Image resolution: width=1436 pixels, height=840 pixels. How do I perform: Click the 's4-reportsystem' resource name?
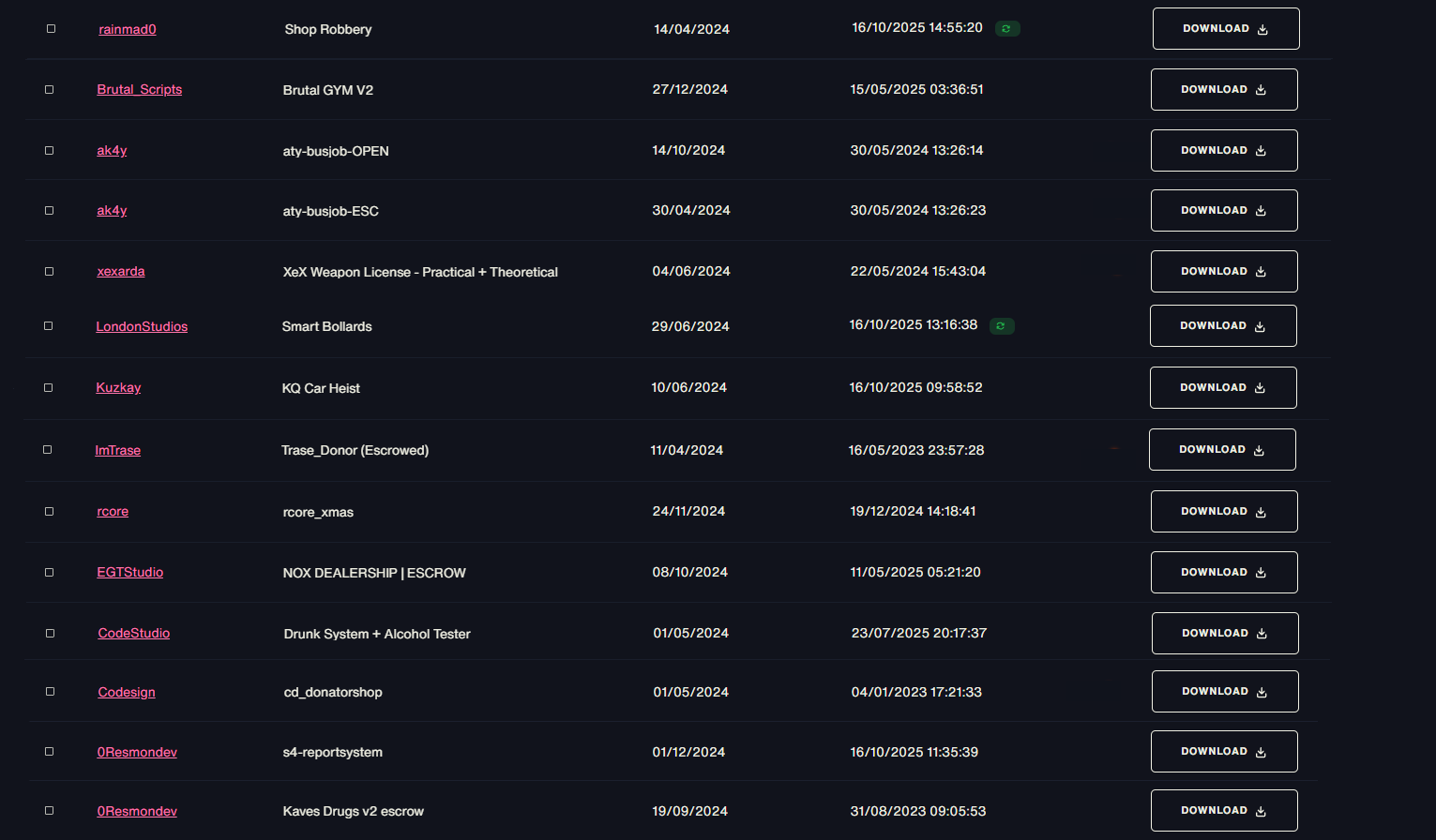[333, 752]
